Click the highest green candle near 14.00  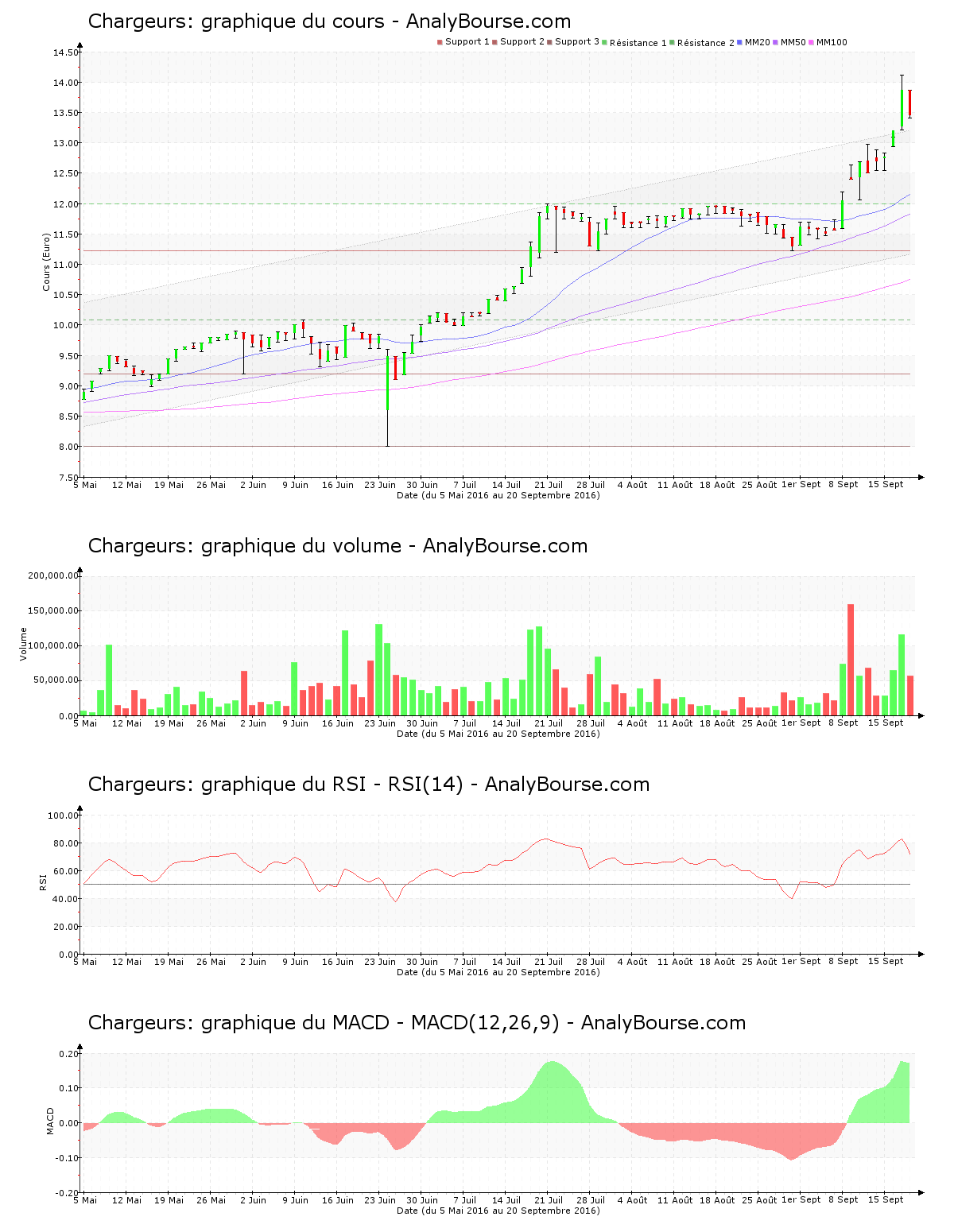click(902, 103)
